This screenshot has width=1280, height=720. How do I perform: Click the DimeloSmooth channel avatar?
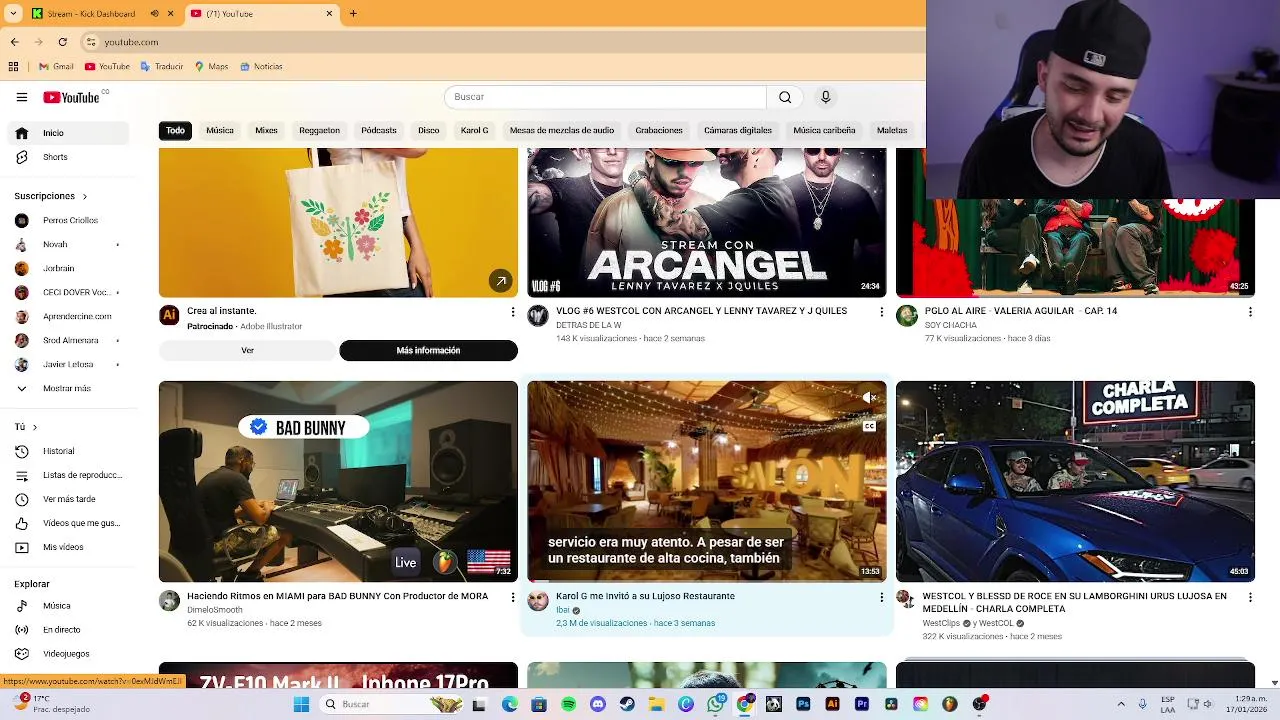pos(169,601)
